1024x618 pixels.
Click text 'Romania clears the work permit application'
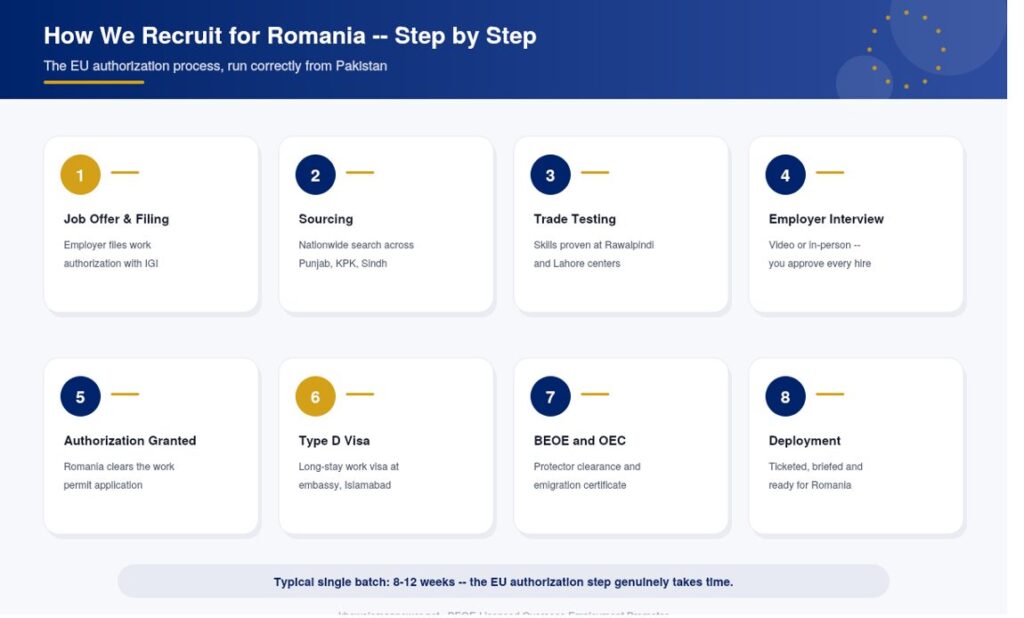(119, 476)
